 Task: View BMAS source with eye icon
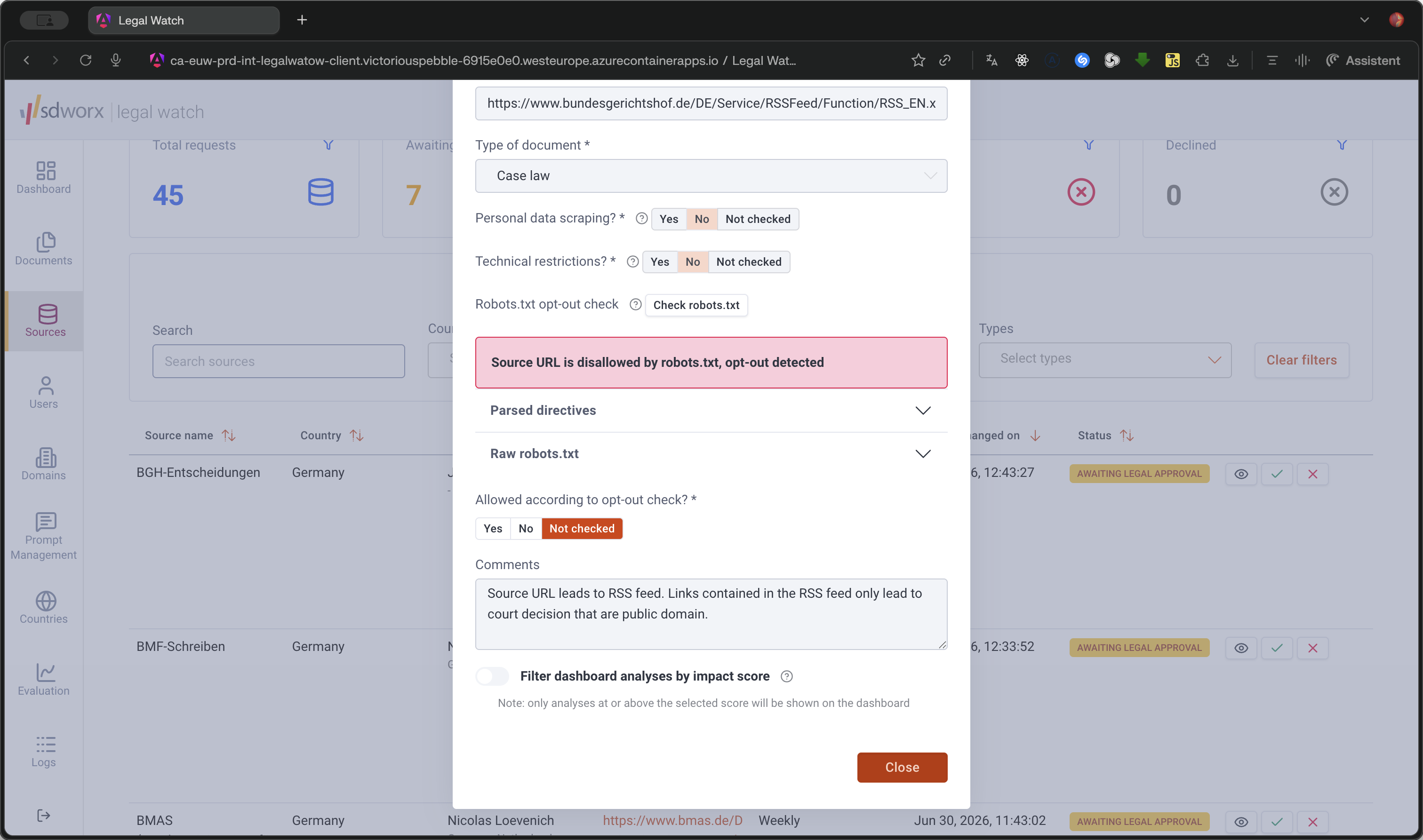coord(1241,822)
